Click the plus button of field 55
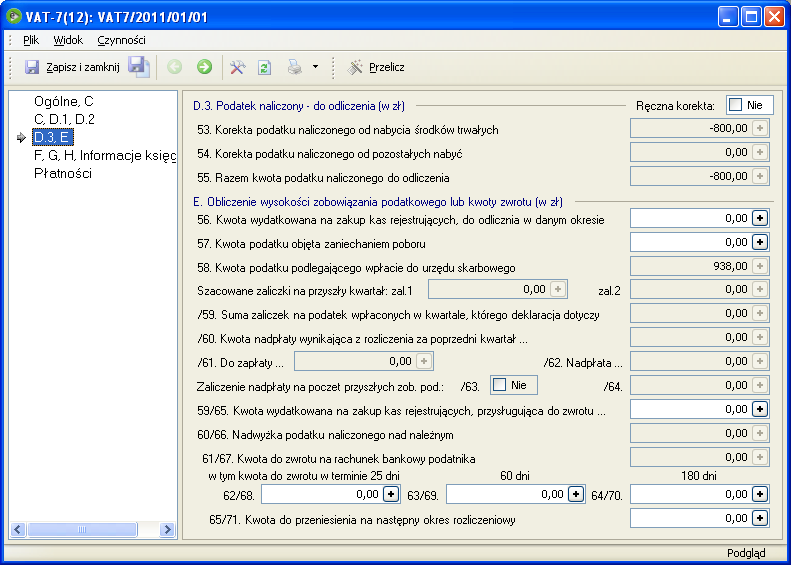Screen dimensions: 791x565 [760, 177]
